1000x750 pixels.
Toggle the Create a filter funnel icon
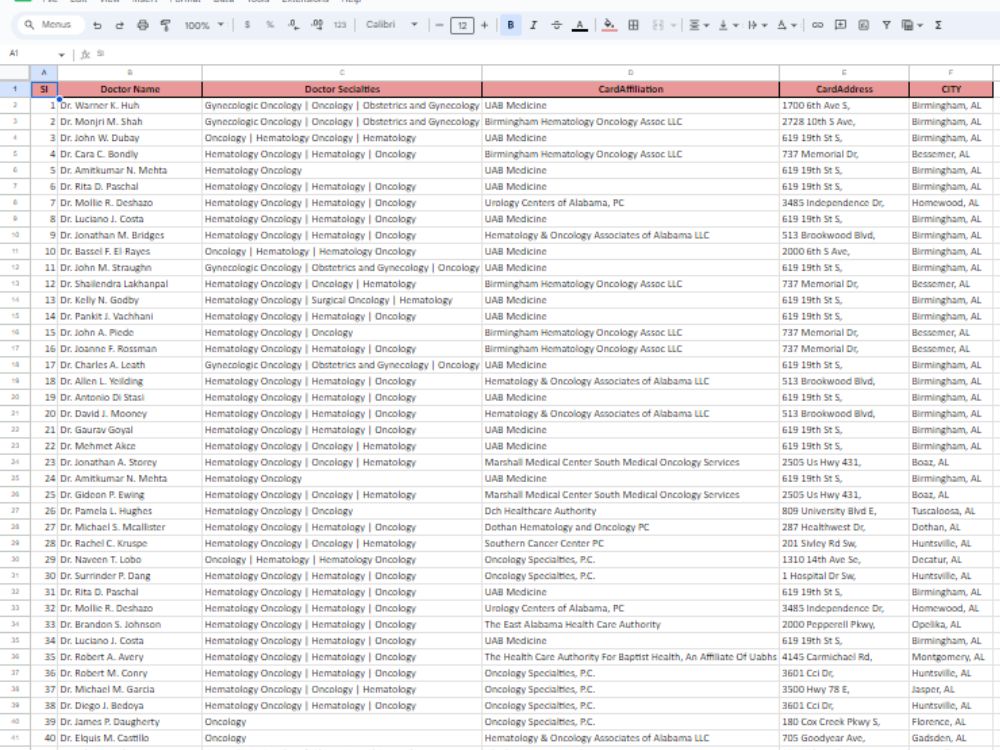click(886, 25)
